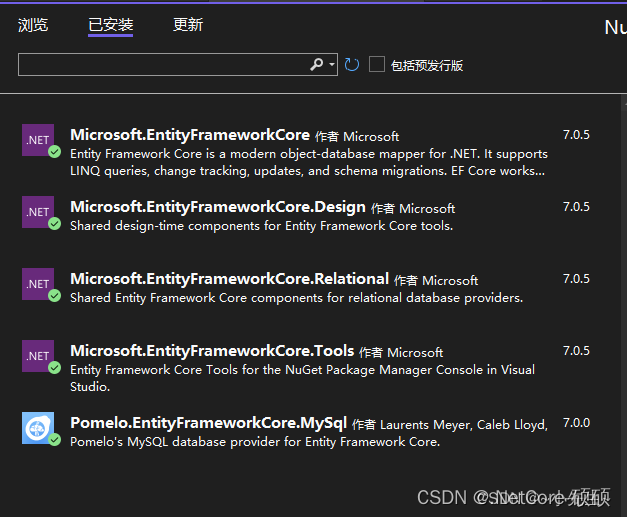Screen dimensions: 627x517
Task: Click the 'Shared Entity Framework Core components' description
Action: (x=296, y=298)
